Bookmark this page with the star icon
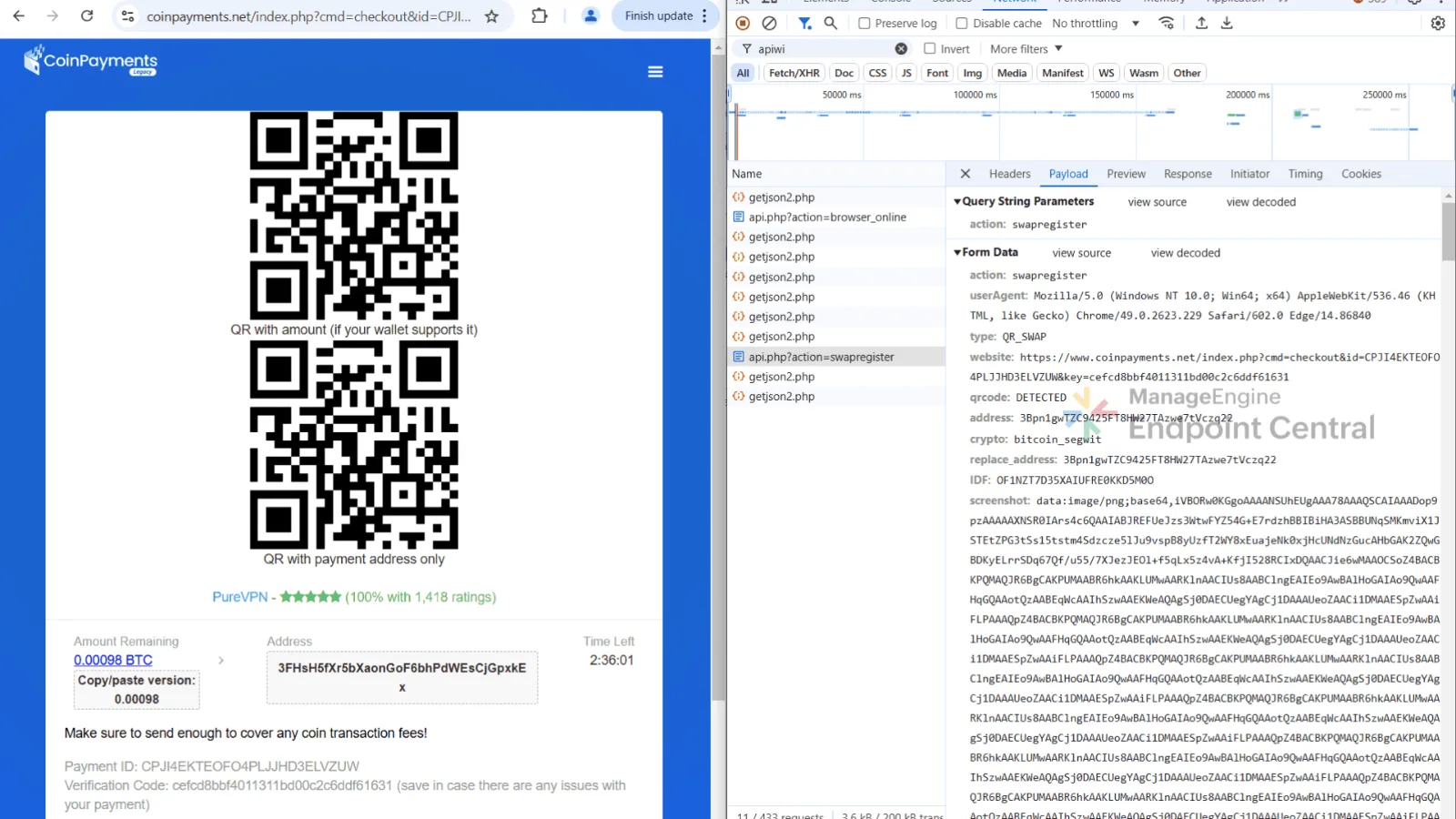1456x819 pixels. [491, 16]
